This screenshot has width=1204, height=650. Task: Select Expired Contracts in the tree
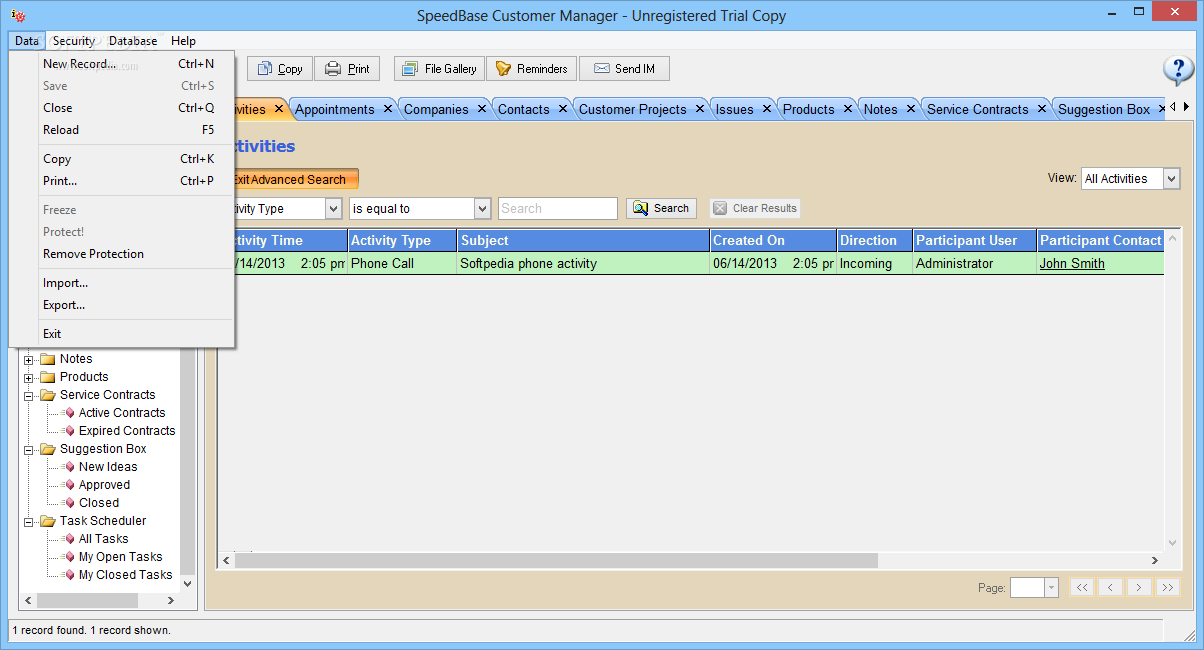click(127, 431)
